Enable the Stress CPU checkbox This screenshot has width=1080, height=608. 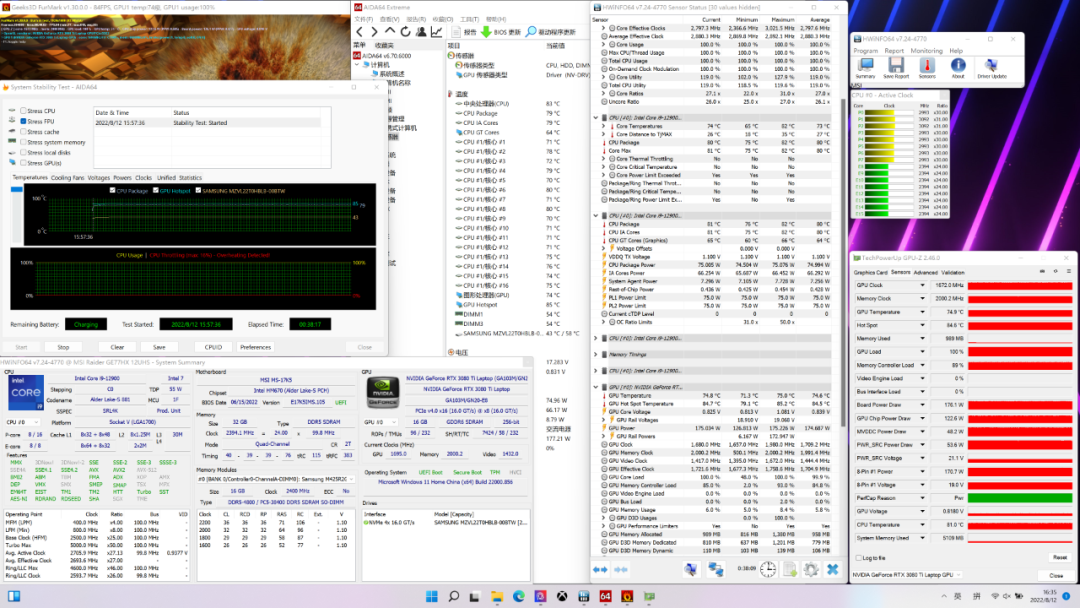pos(23,111)
